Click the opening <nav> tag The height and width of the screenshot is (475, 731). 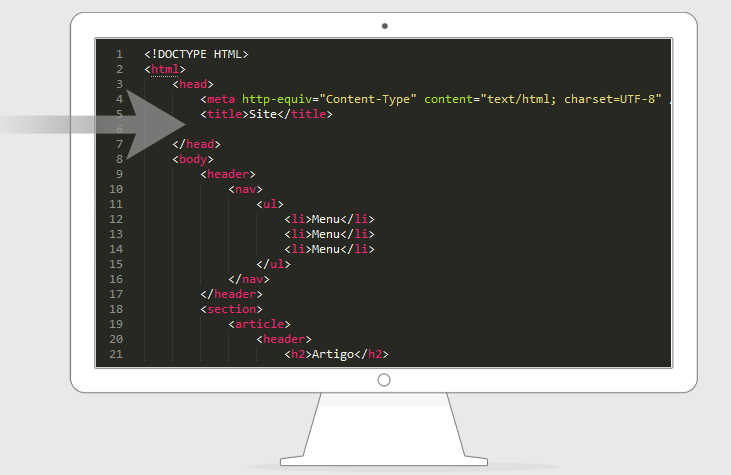(x=246, y=189)
